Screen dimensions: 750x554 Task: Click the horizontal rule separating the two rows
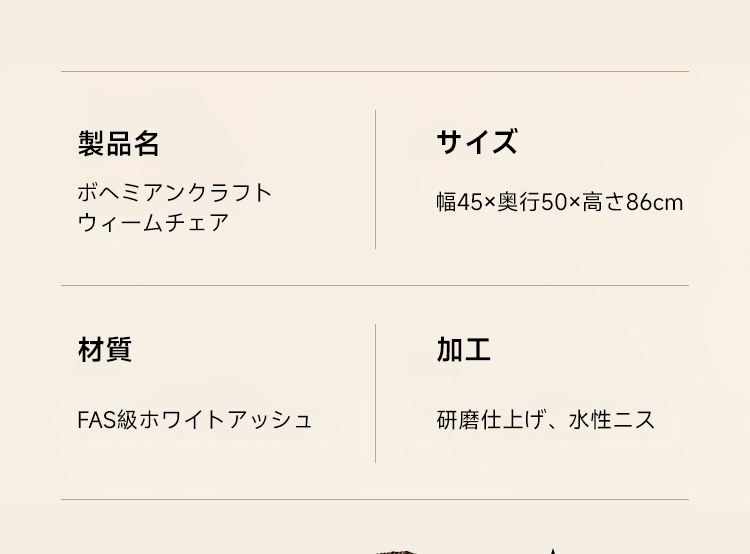375,286
